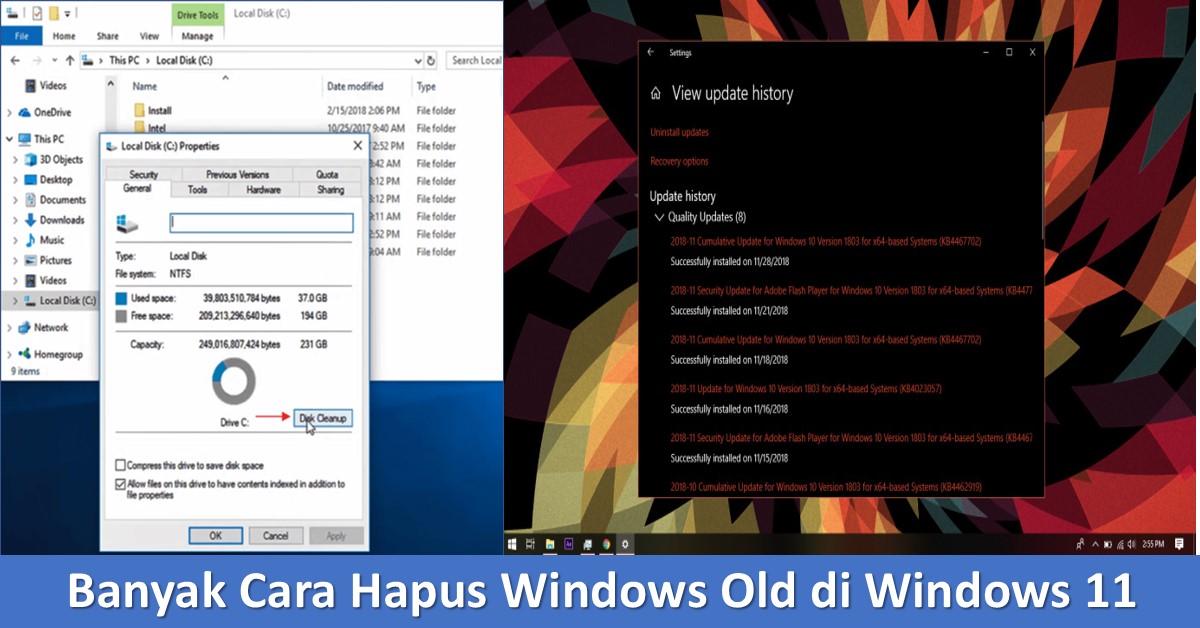Switch to the Tools tab
Screen dimensions: 1200x628
click(x=198, y=189)
